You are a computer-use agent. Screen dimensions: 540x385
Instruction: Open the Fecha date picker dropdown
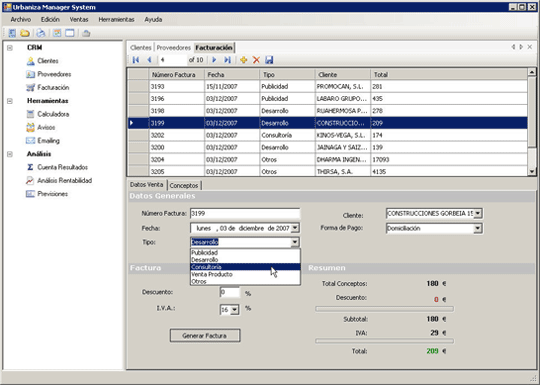click(x=295, y=228)
